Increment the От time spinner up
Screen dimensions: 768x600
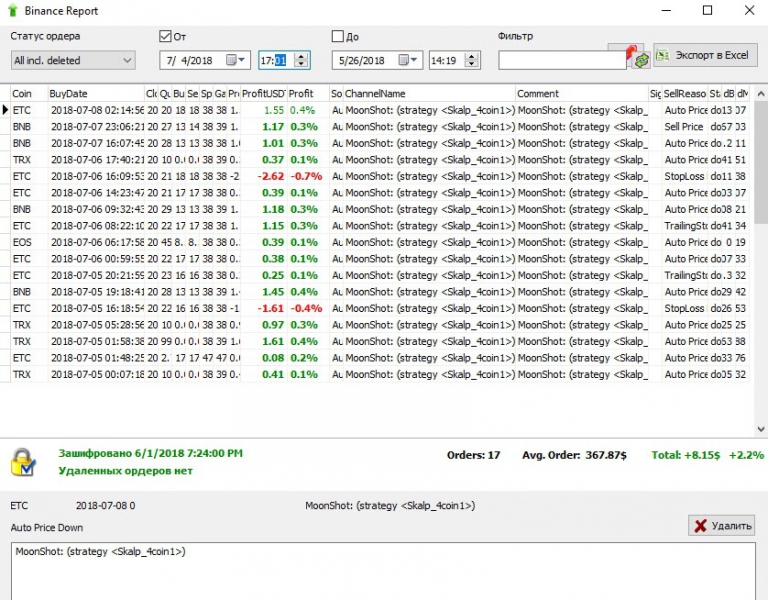point(302,56)
